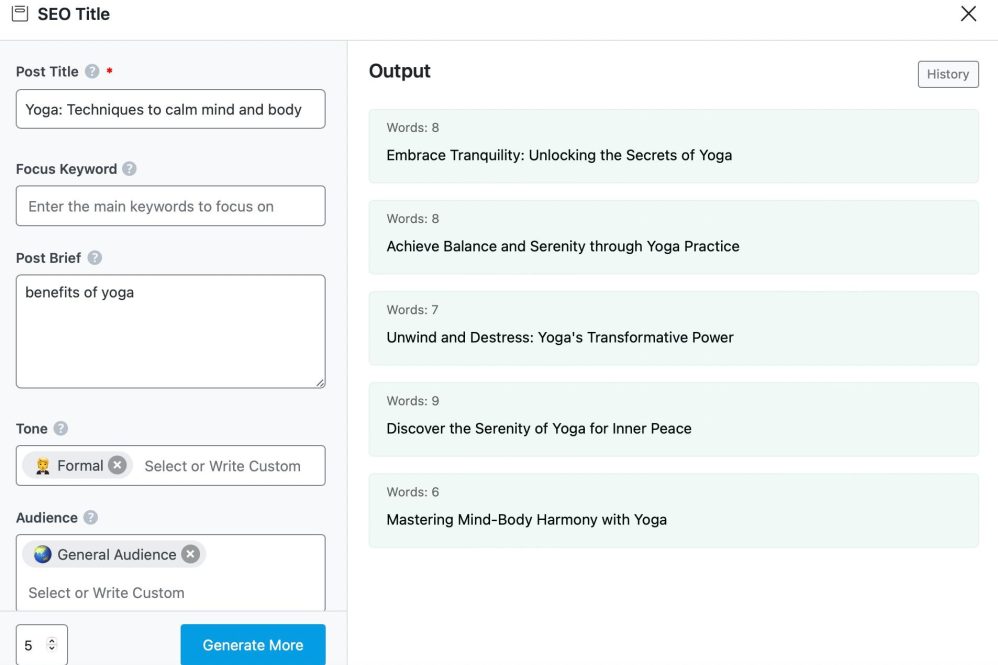Remove the Formal tone tag
This screenshot has width=998, height=665.
click(x=117, y=465)
